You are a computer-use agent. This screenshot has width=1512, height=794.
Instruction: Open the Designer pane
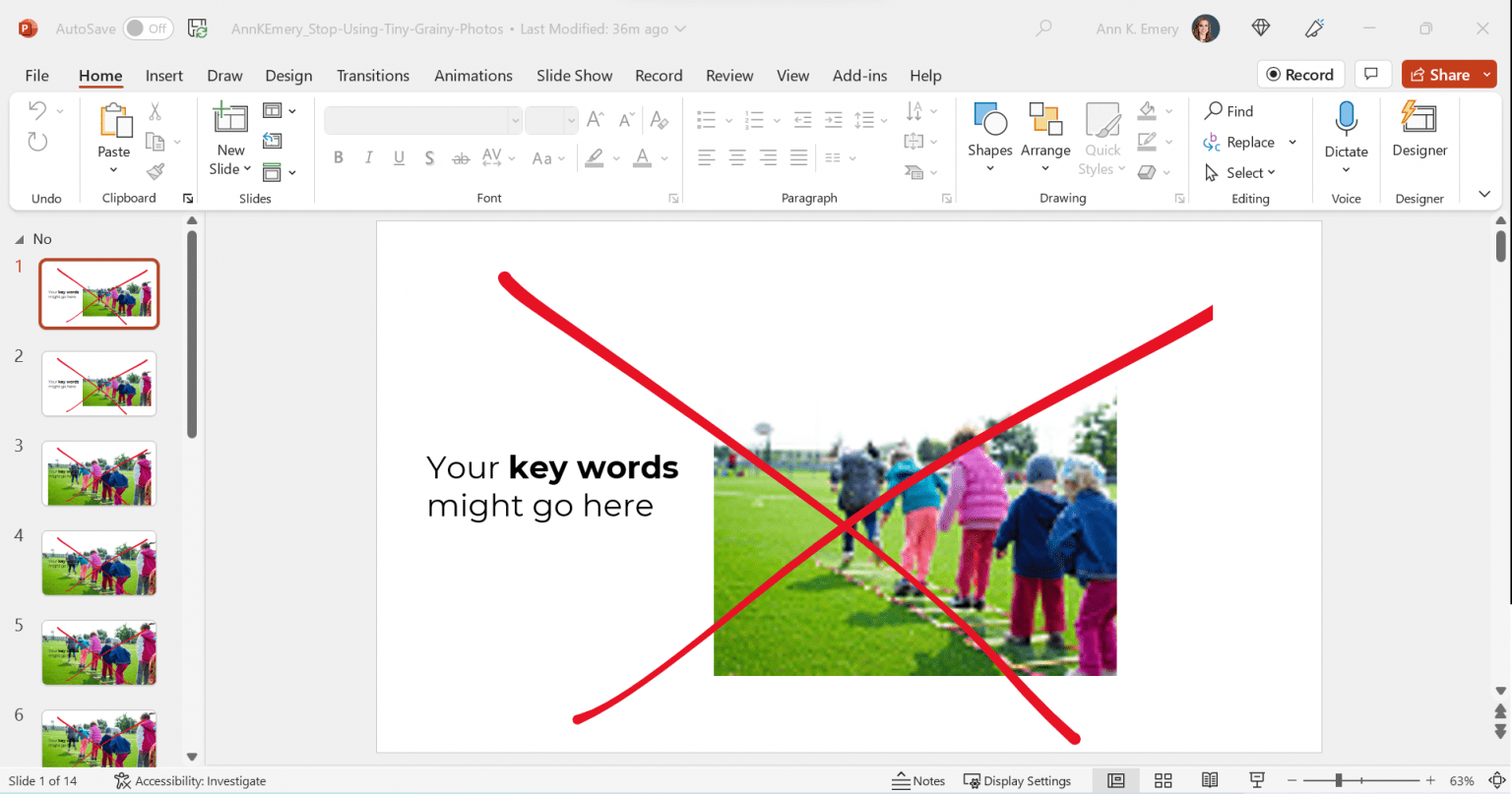(x=1418, y=130)
